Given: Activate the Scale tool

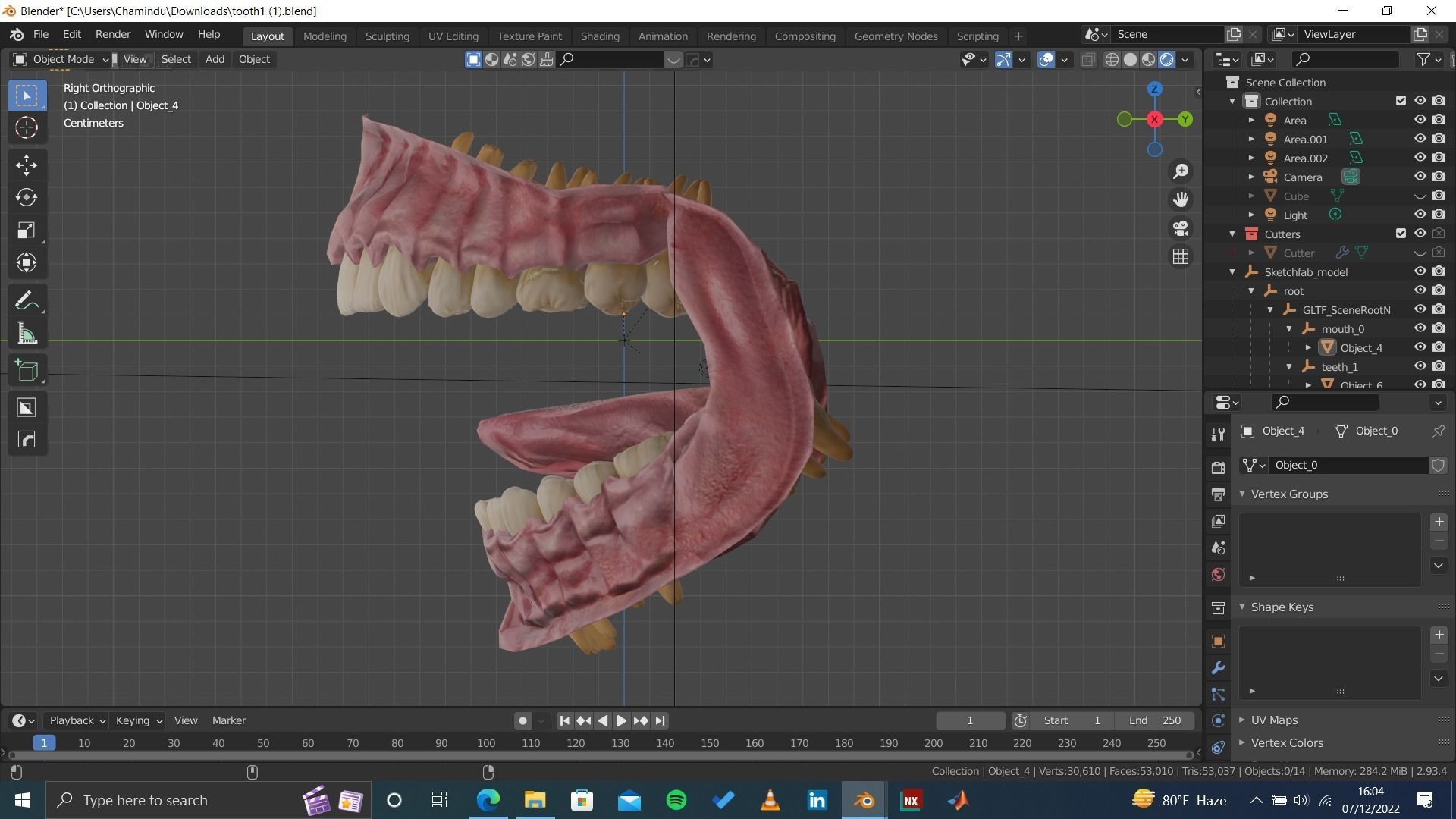Looking at the screenshot, I should (x=27, y=231).
